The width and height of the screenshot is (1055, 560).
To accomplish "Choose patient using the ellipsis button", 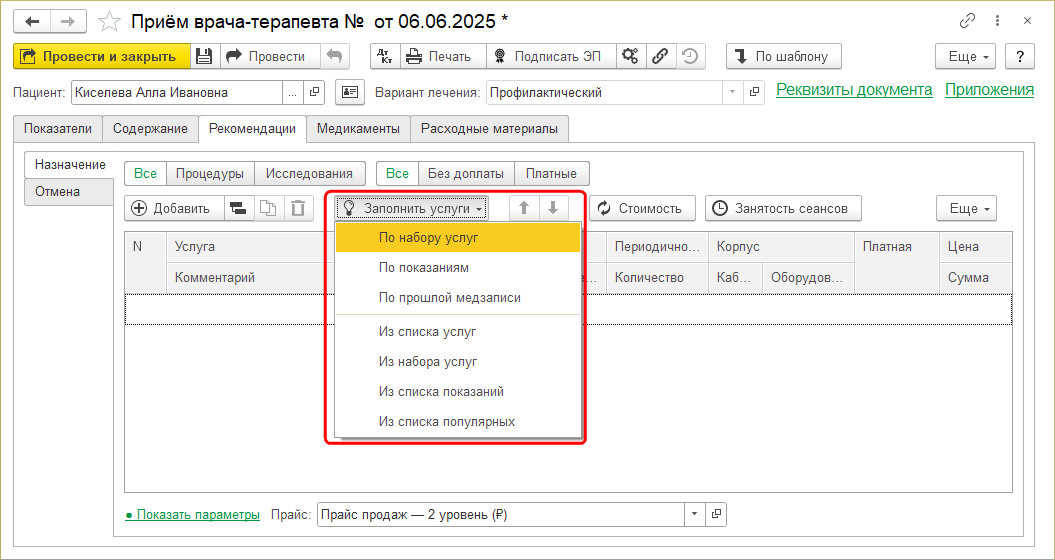I will pyautogui.click(x=292, y=92).
